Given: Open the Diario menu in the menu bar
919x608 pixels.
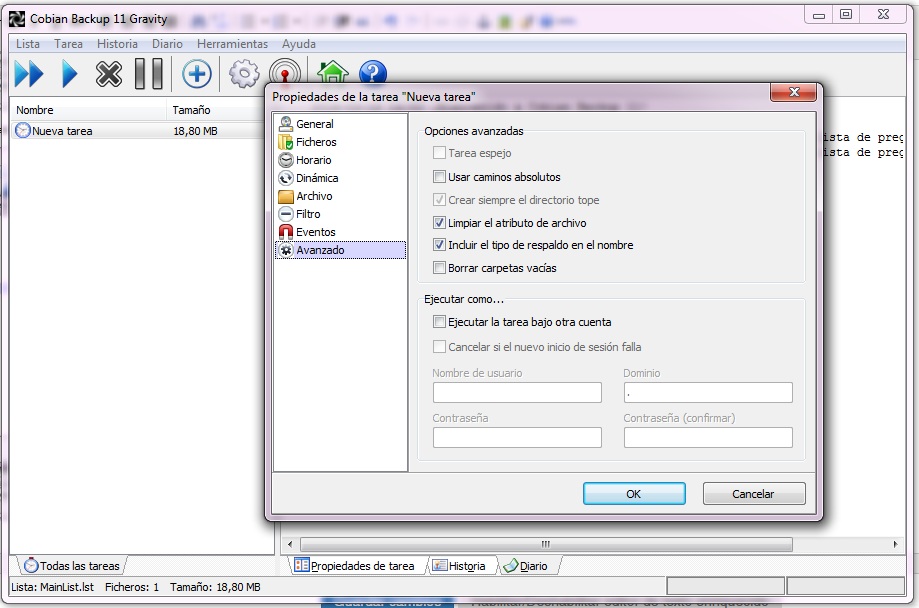Looking at the screenshot, I should point(167,44).
